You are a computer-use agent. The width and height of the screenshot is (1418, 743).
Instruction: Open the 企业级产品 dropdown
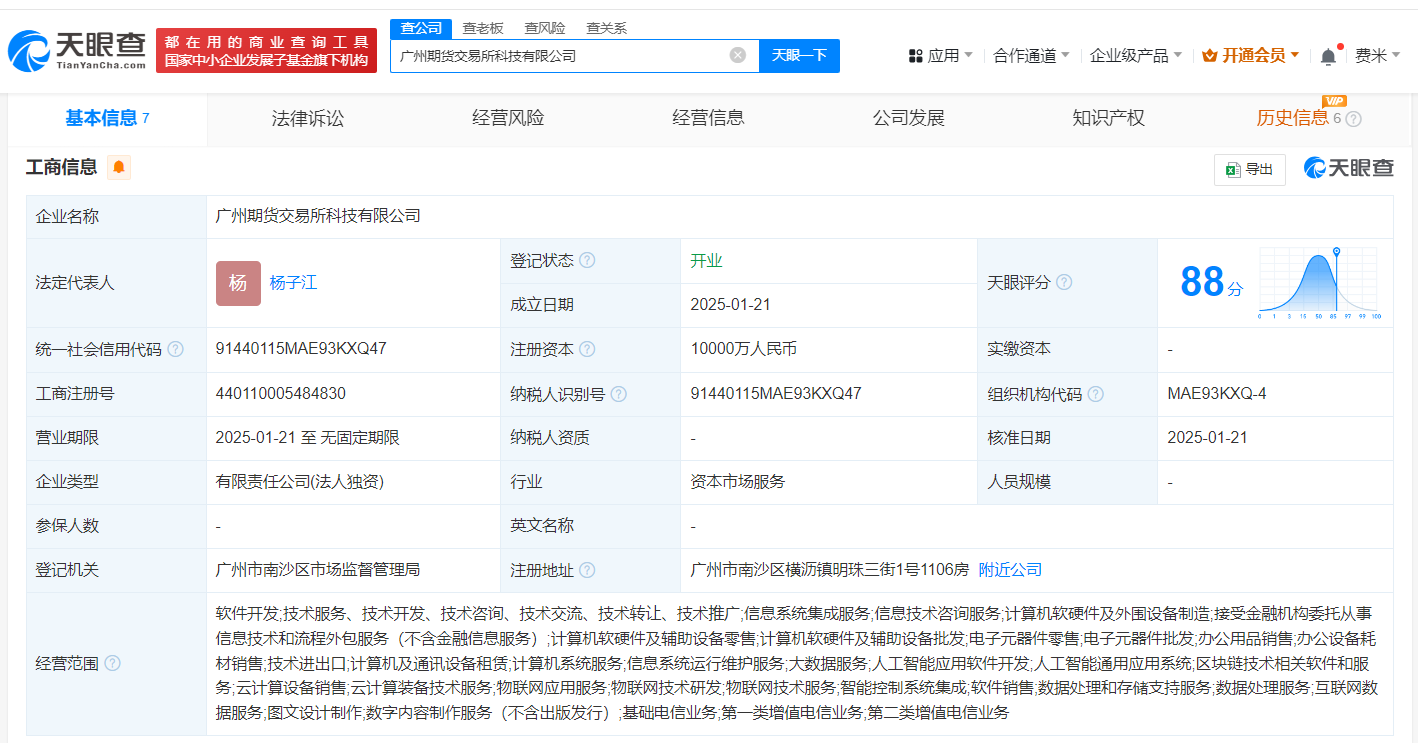point(1135,56)
